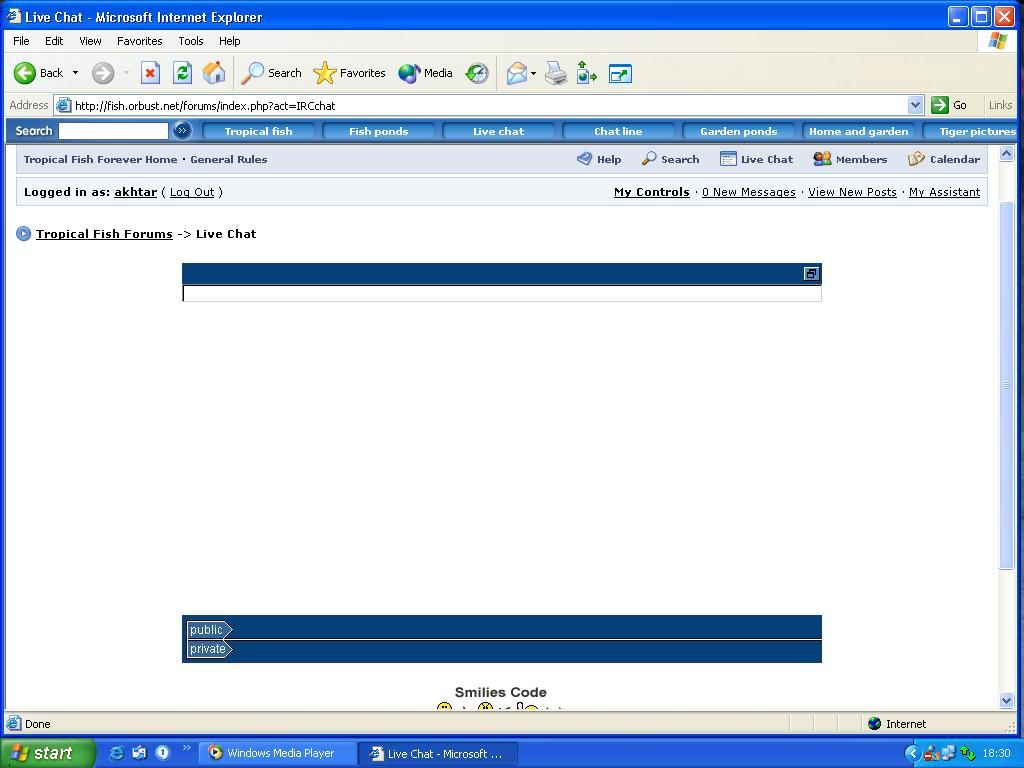Open View New Posts link
Image resolution: width=1024 pixels, height=768 pixels.
tap(851, 192)
